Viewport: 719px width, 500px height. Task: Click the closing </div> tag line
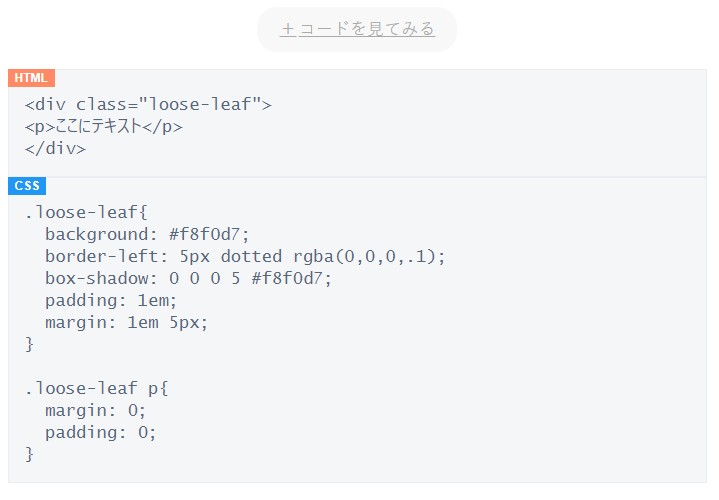tap(55, 149)
